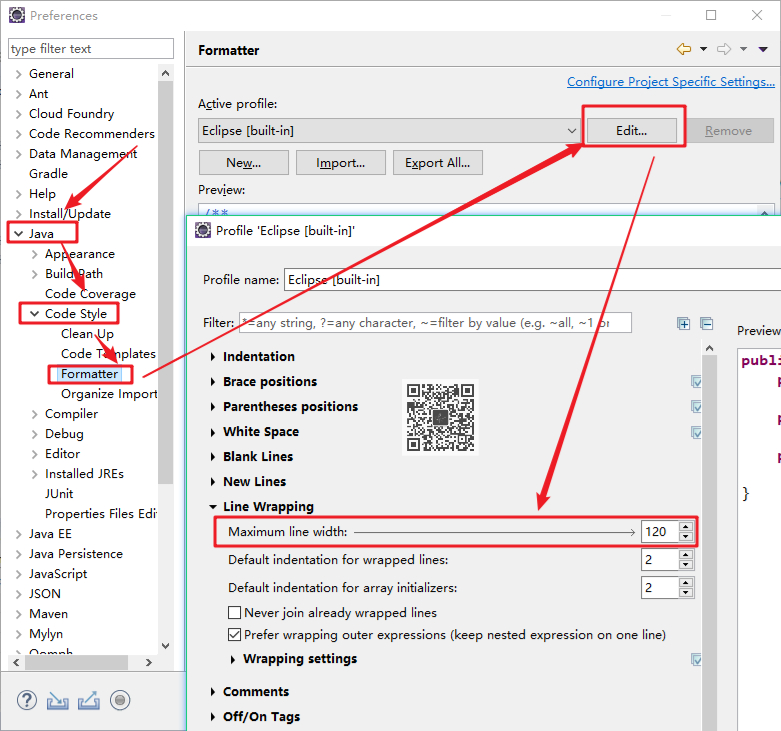781x731 pixels.
Task: Expand the Parentheses positions section
Action: coord(213,407)
